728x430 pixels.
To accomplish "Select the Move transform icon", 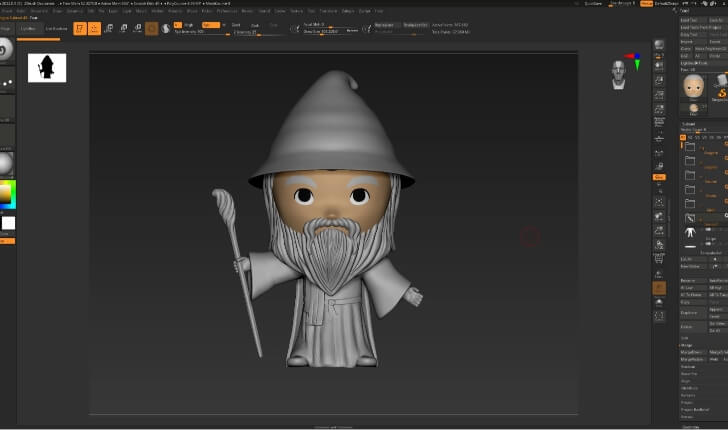I will pyautogui.click(x=109, y=28).
